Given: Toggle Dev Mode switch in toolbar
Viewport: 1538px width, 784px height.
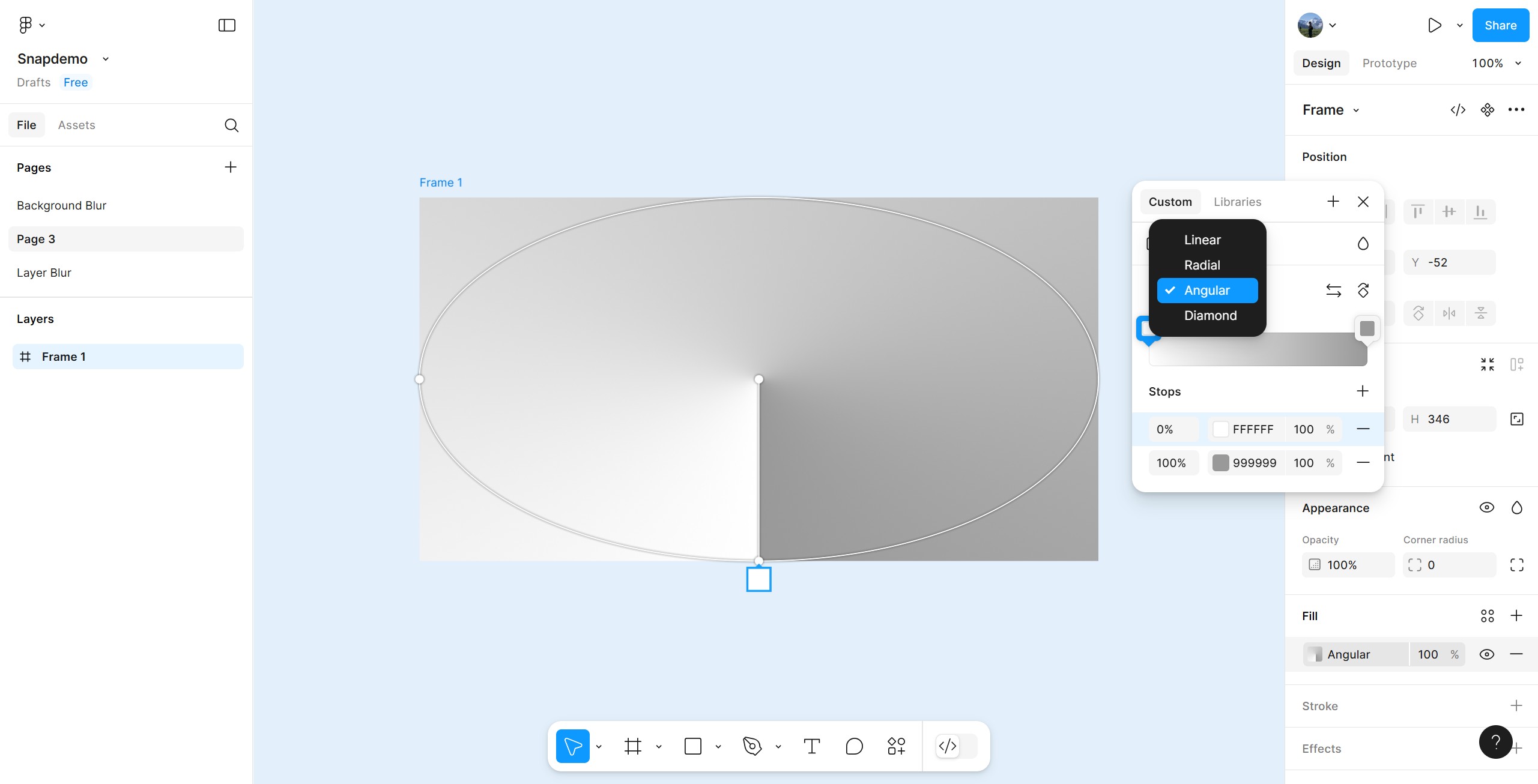Looking at the screenshot, I should (x=957, y=746).
